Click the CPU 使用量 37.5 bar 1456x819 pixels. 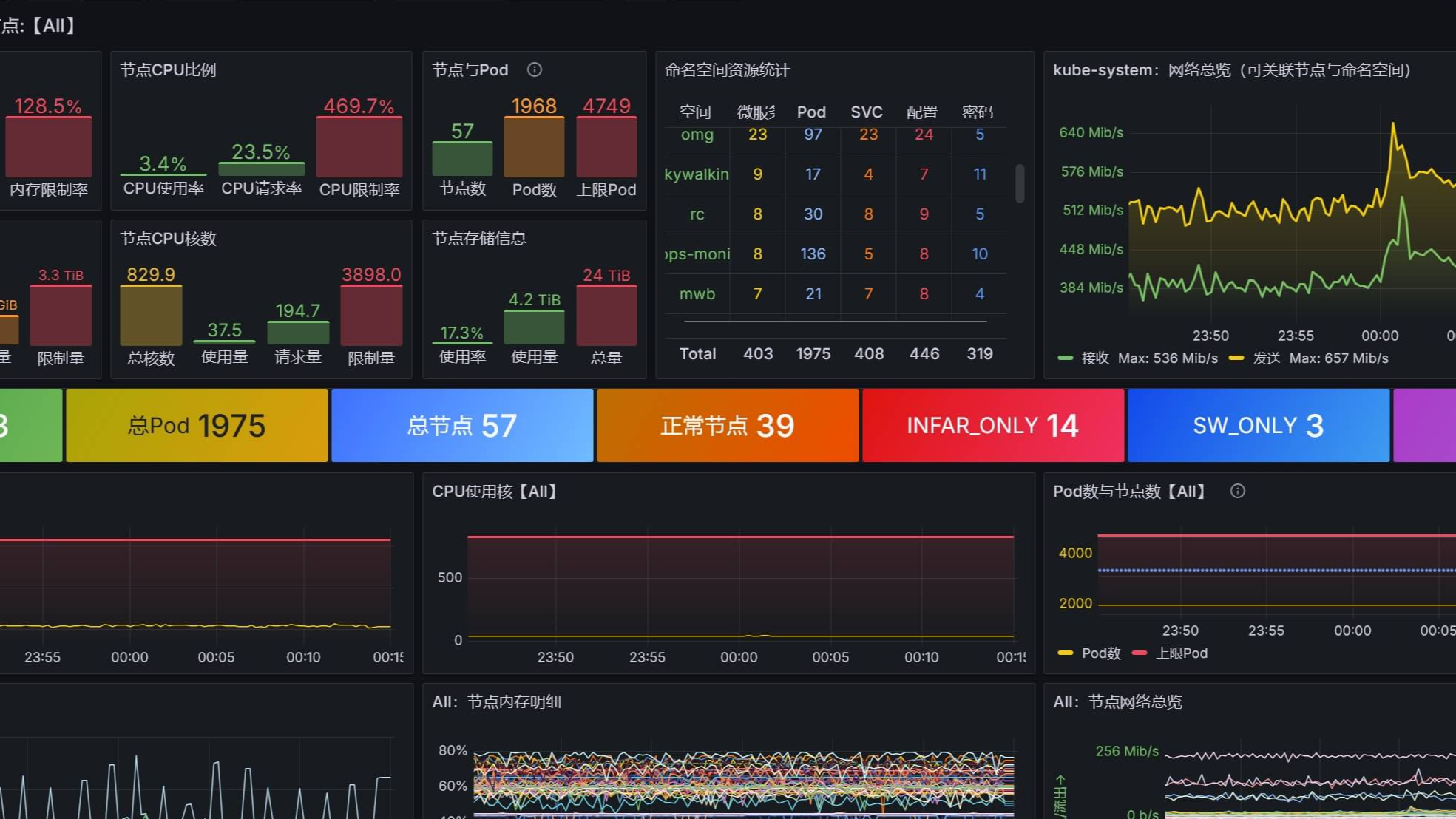tap(224, 342)
